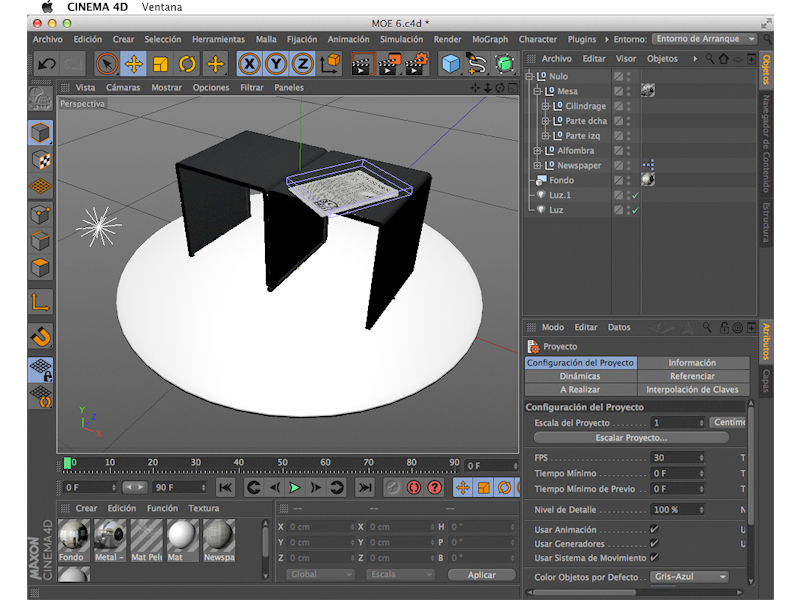This screenshot has height=600, width=800.
Task: Expand the Newspaper object hierarchy
Action: (537, 166)
